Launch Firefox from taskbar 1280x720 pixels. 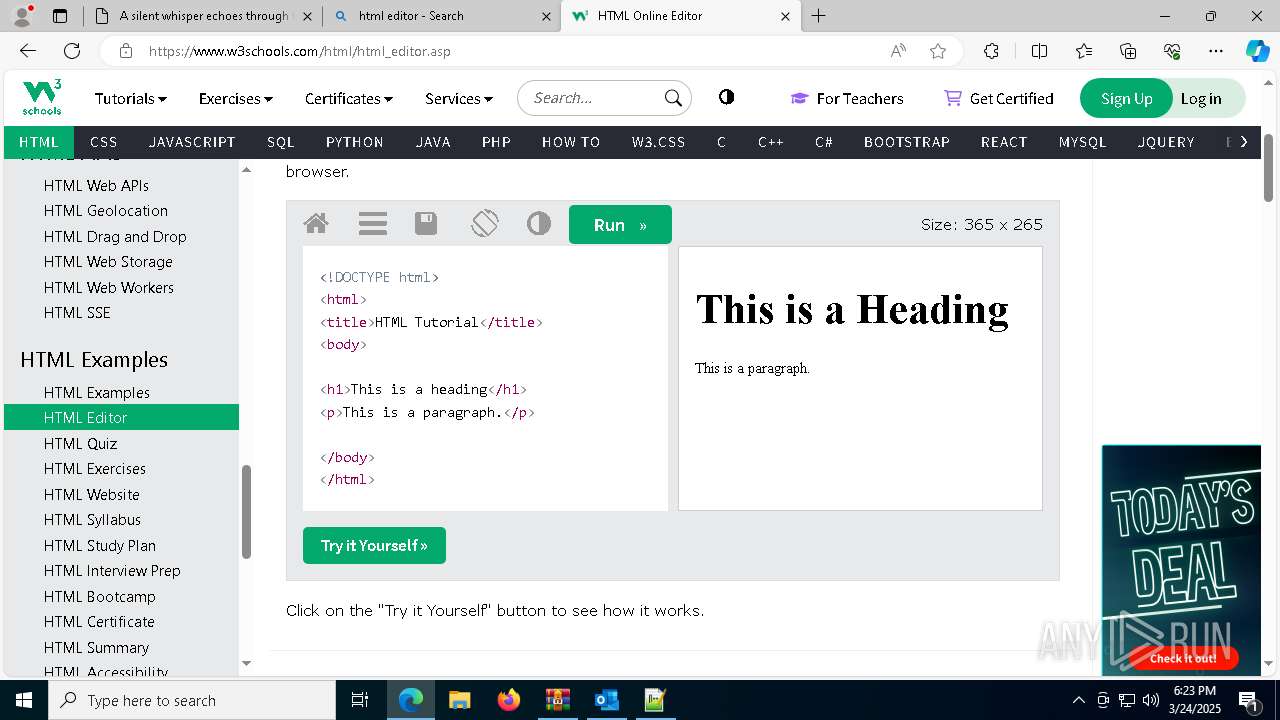tap(509, 700)
